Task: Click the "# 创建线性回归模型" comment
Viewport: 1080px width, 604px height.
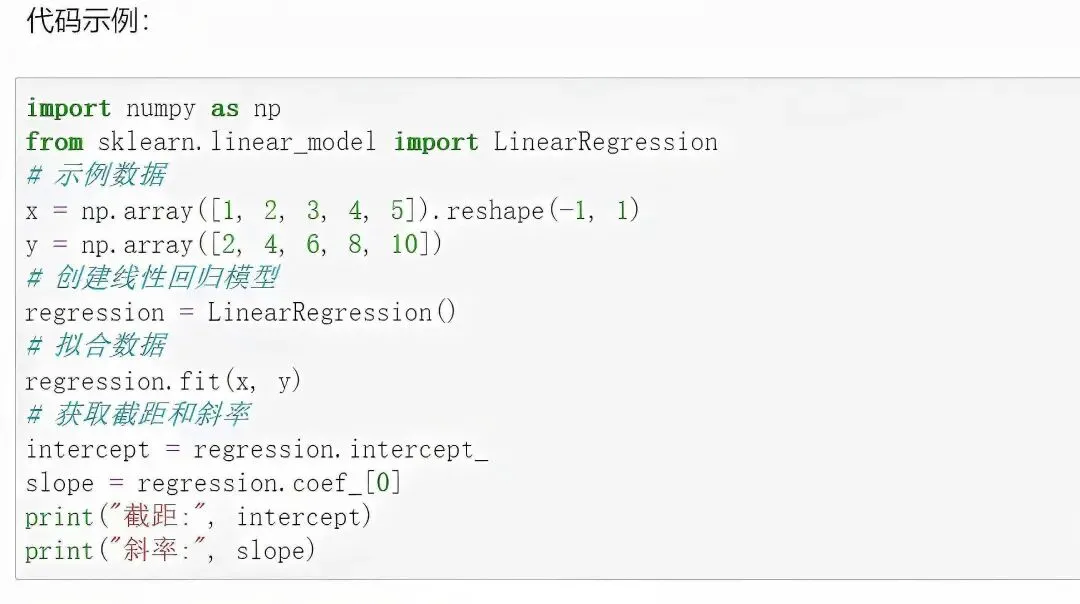Action: coord(152,278)
